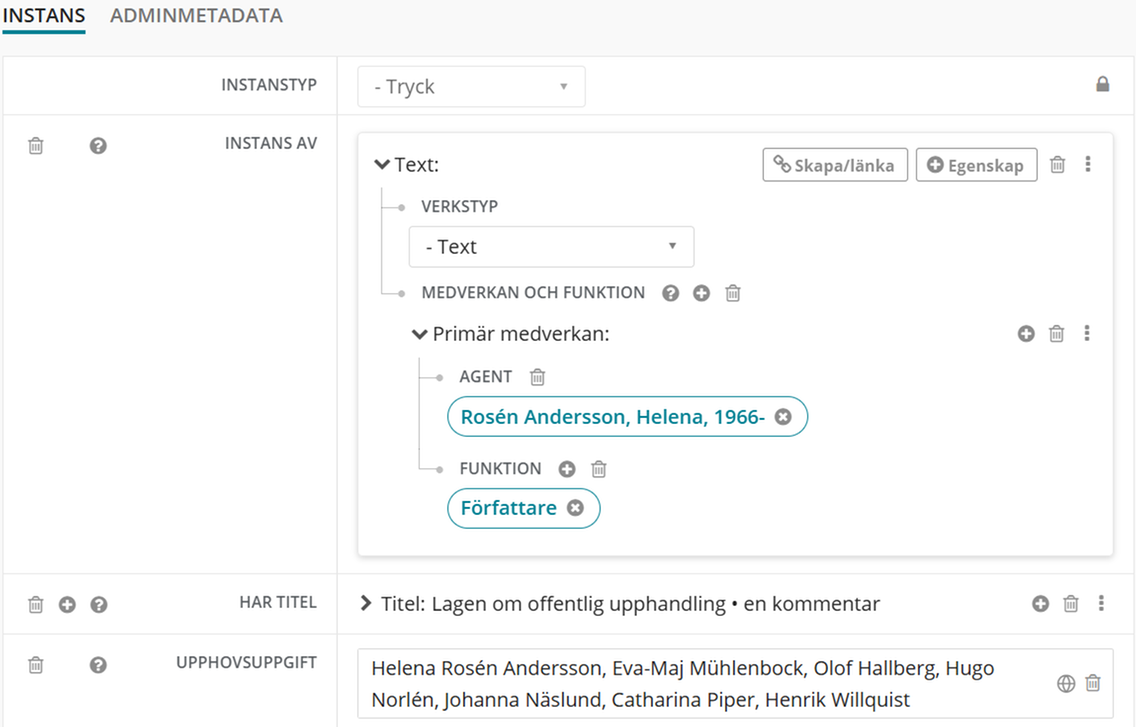The height and width of the screenshot is (727, 1136).
Task: Open the Verkstyp Text dropdown
Action: [551, 247]
